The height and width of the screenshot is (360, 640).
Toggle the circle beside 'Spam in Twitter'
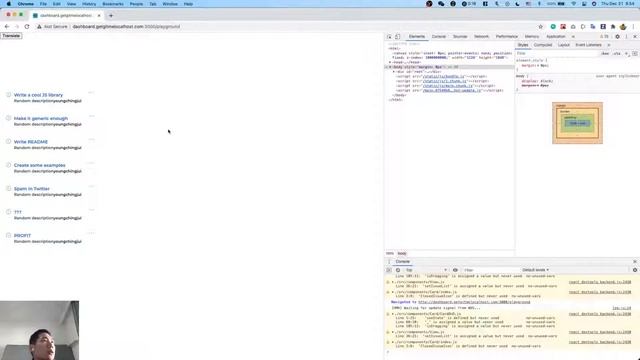[9, 189]
